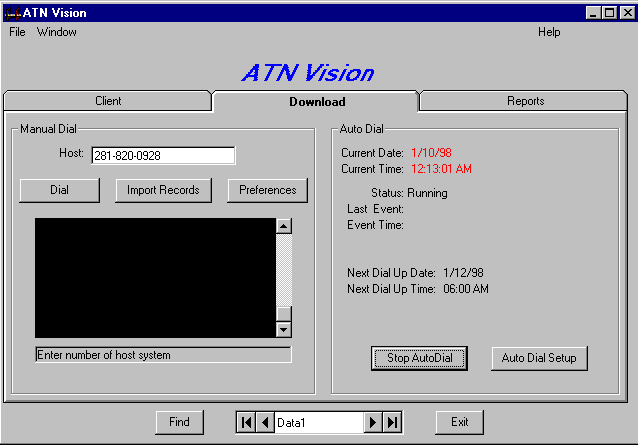Open the File menu
The width and height of the screenshot is (638, 445).
[17, 32]
